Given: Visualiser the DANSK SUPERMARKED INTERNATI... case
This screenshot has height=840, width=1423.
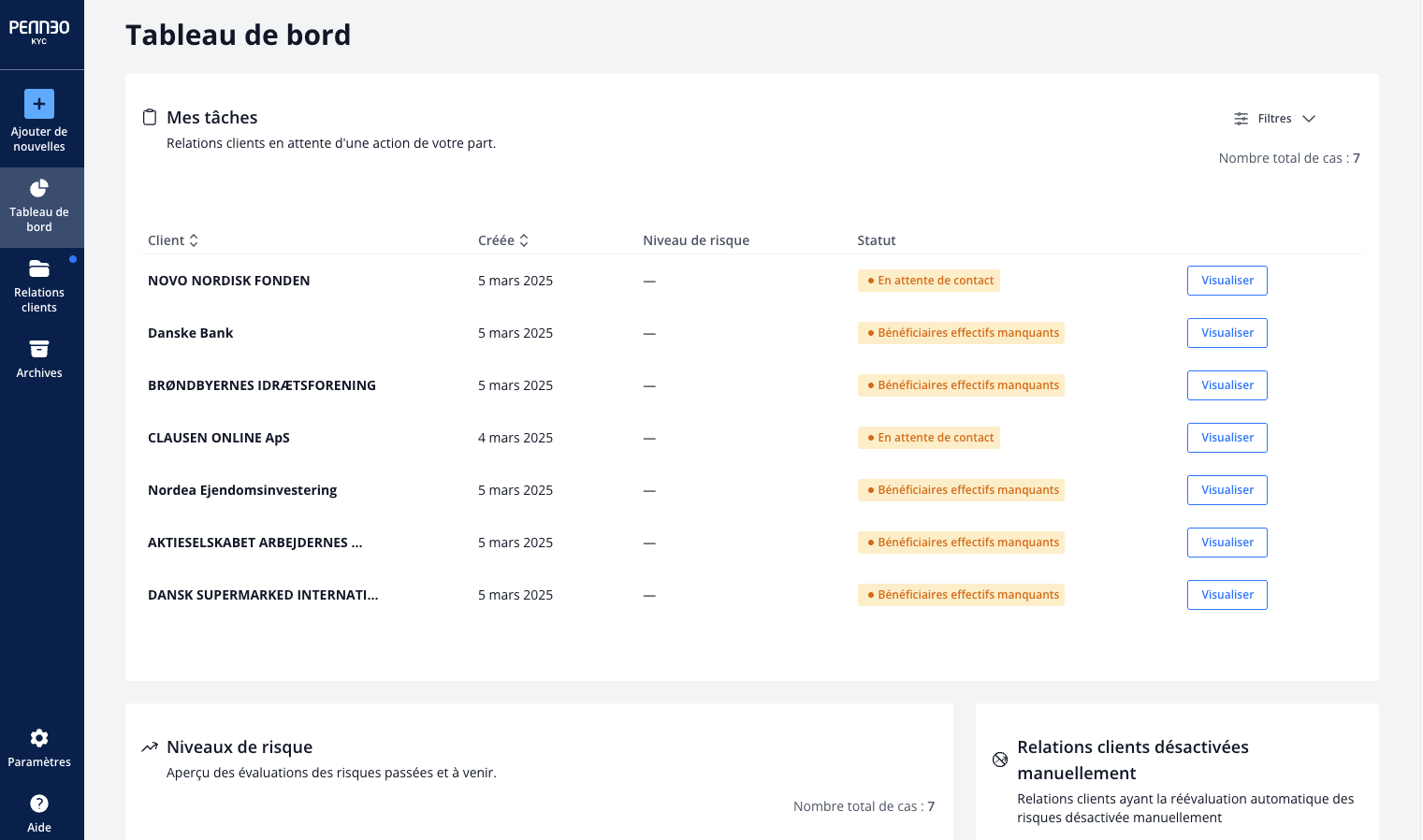Looking at the screenshot, I should [x=1227, y=595].
